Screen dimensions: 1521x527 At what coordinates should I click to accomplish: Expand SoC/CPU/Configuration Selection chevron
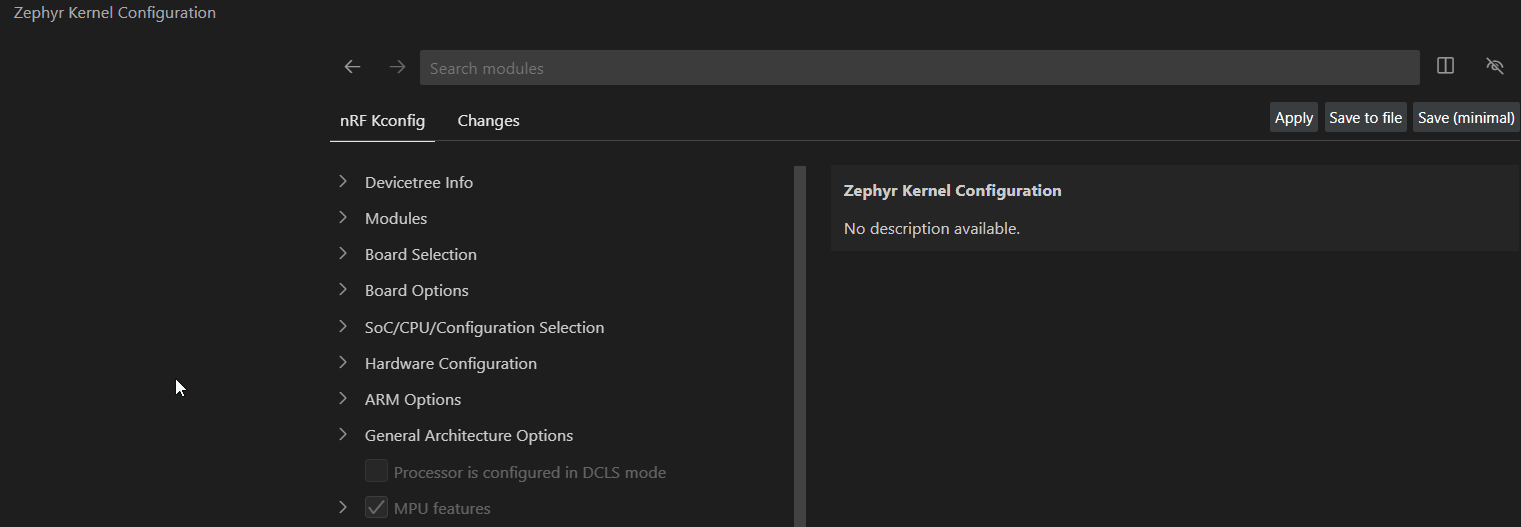(343, 326)
